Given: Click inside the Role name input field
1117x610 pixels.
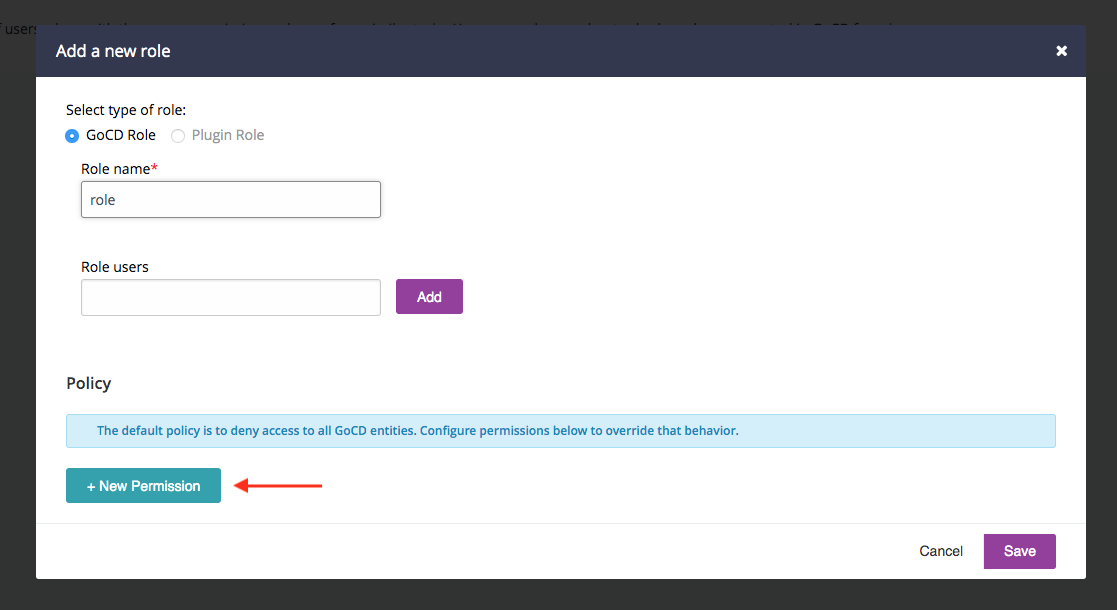Looking at the screenshot, I should click(230, 199).
